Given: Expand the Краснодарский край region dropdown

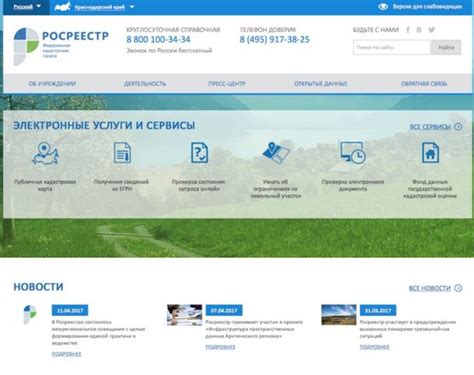Looking at the screenshot, I should pos(104,7).
